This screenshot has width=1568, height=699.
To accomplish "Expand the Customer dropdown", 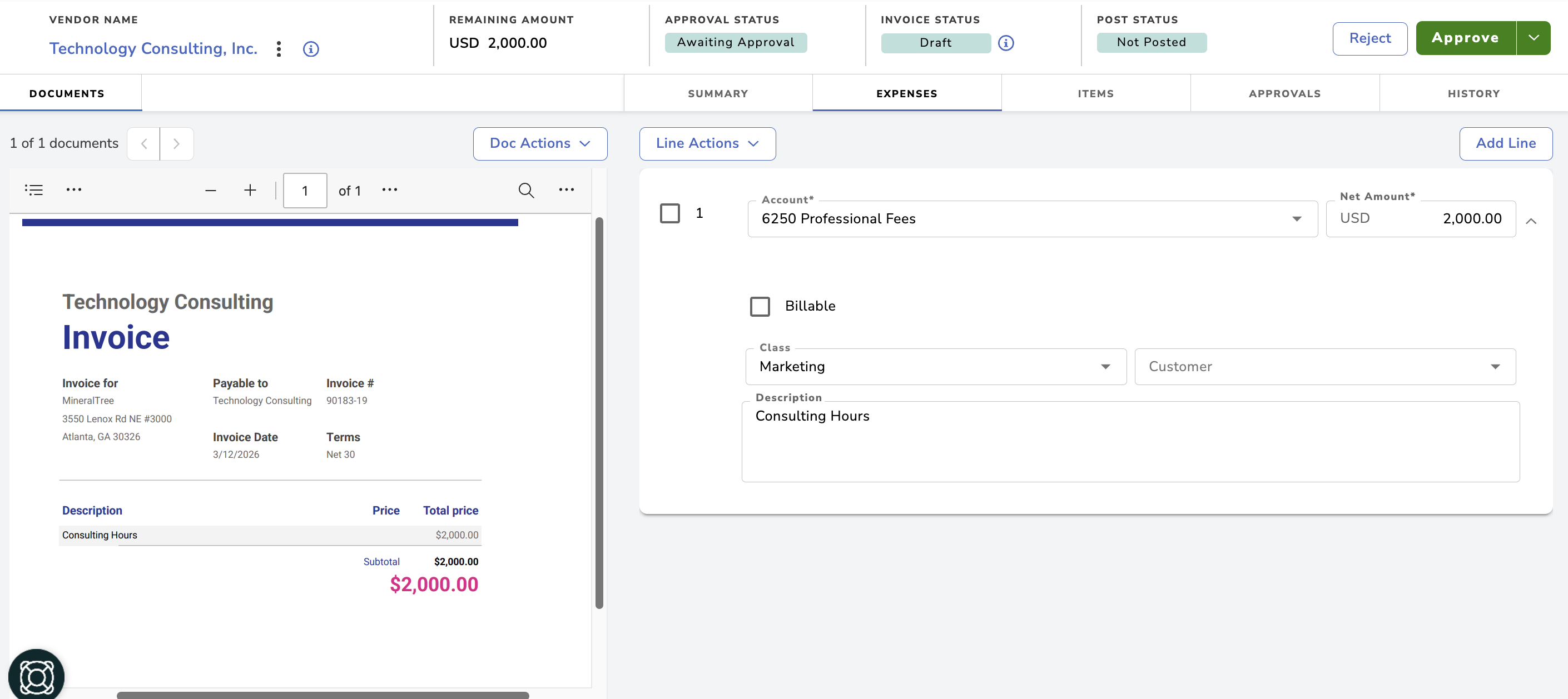I will (x=1324, y=366).
